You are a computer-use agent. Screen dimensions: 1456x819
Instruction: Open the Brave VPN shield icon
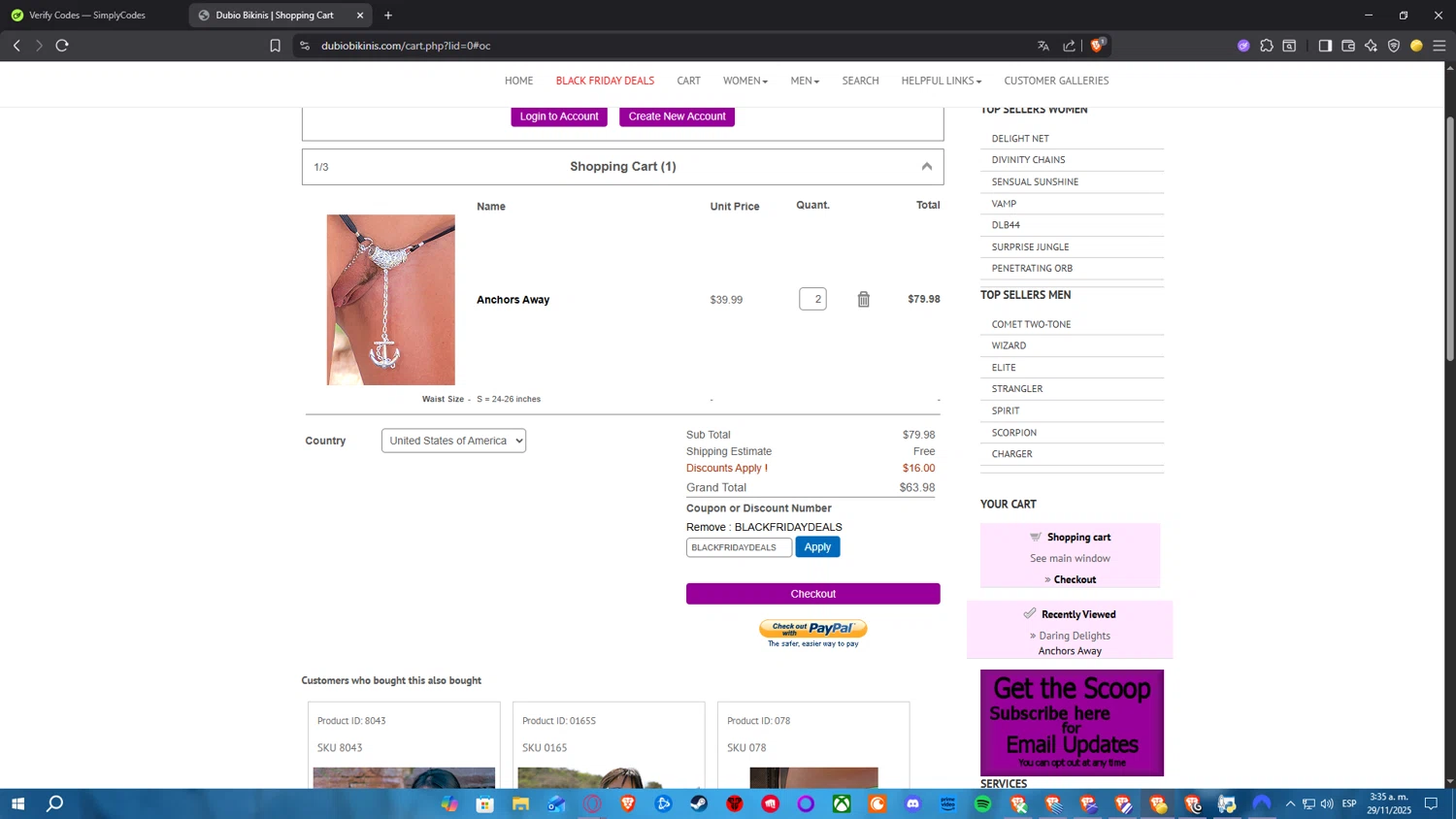tap(1394, 46)
